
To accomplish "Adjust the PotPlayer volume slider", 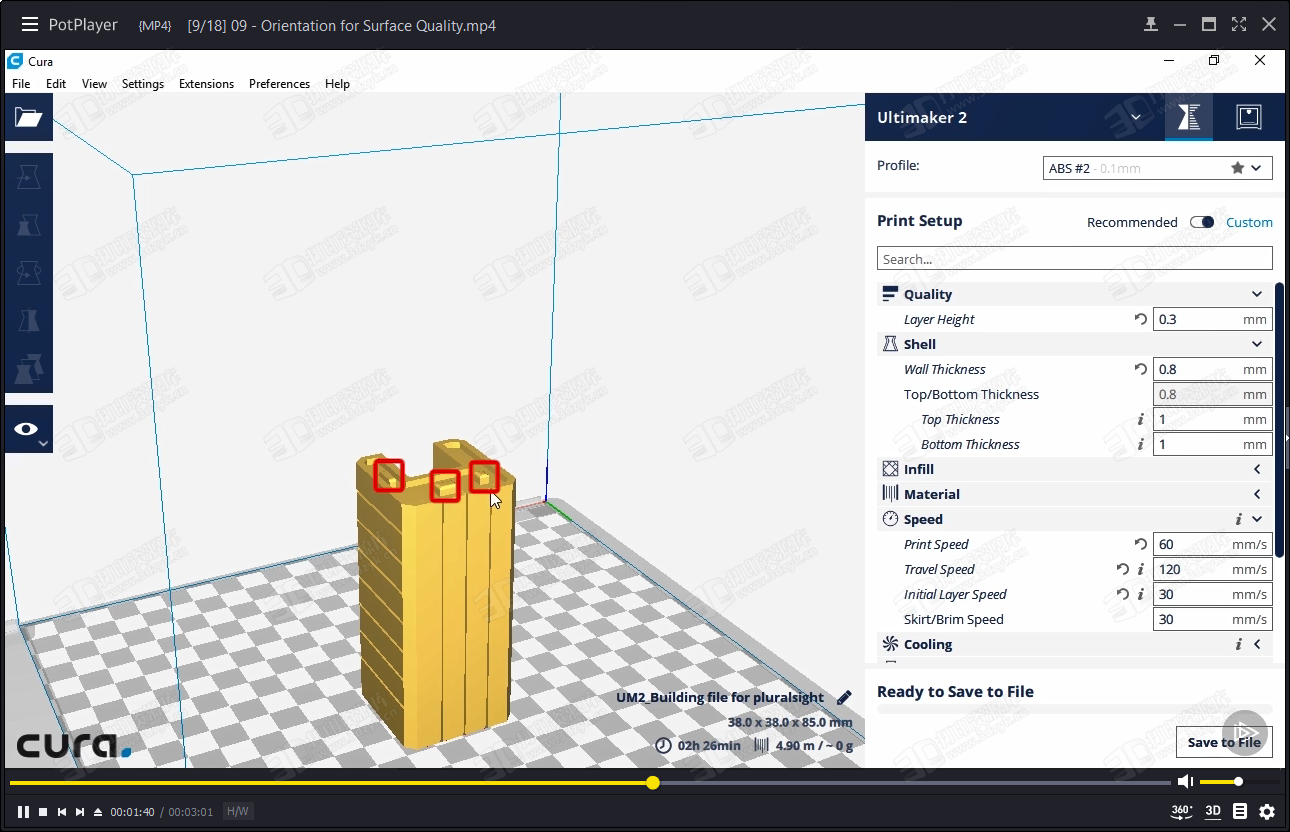I will [1238, 782].
